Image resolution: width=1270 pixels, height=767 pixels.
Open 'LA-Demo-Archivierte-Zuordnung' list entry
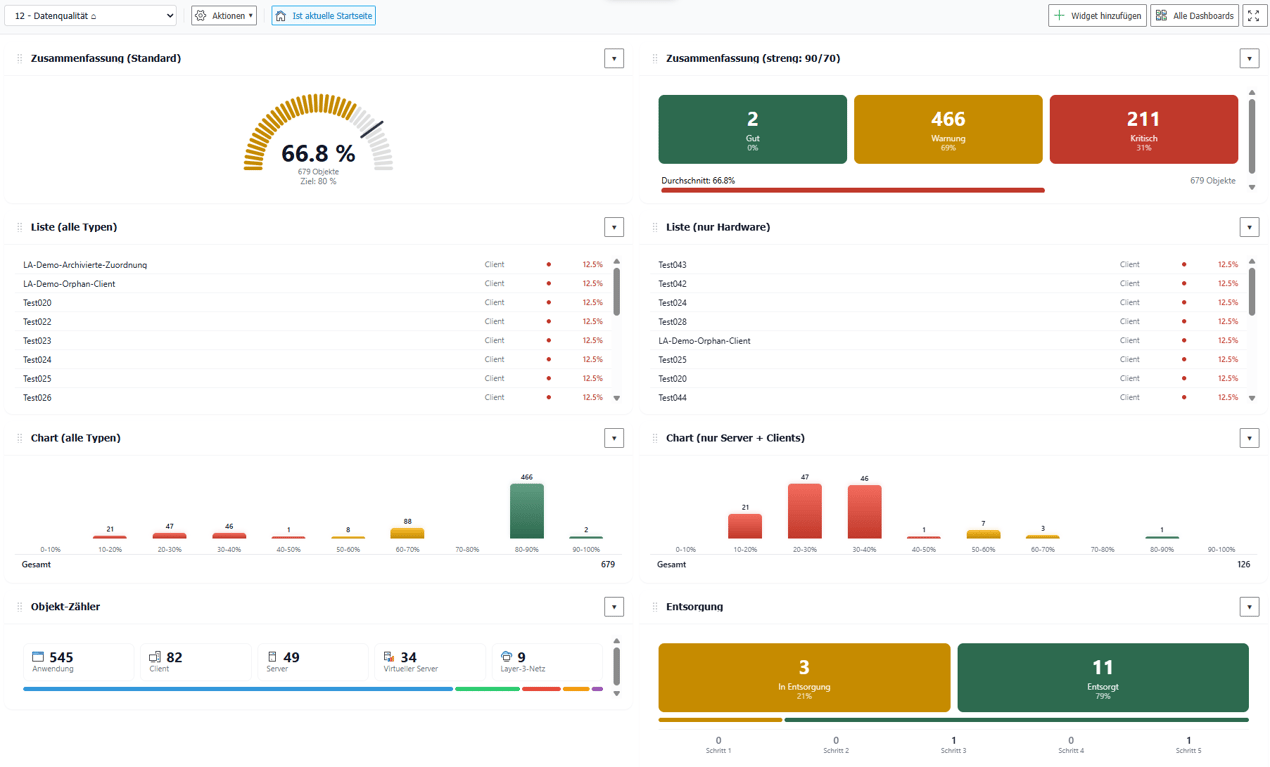click(85, 265)
